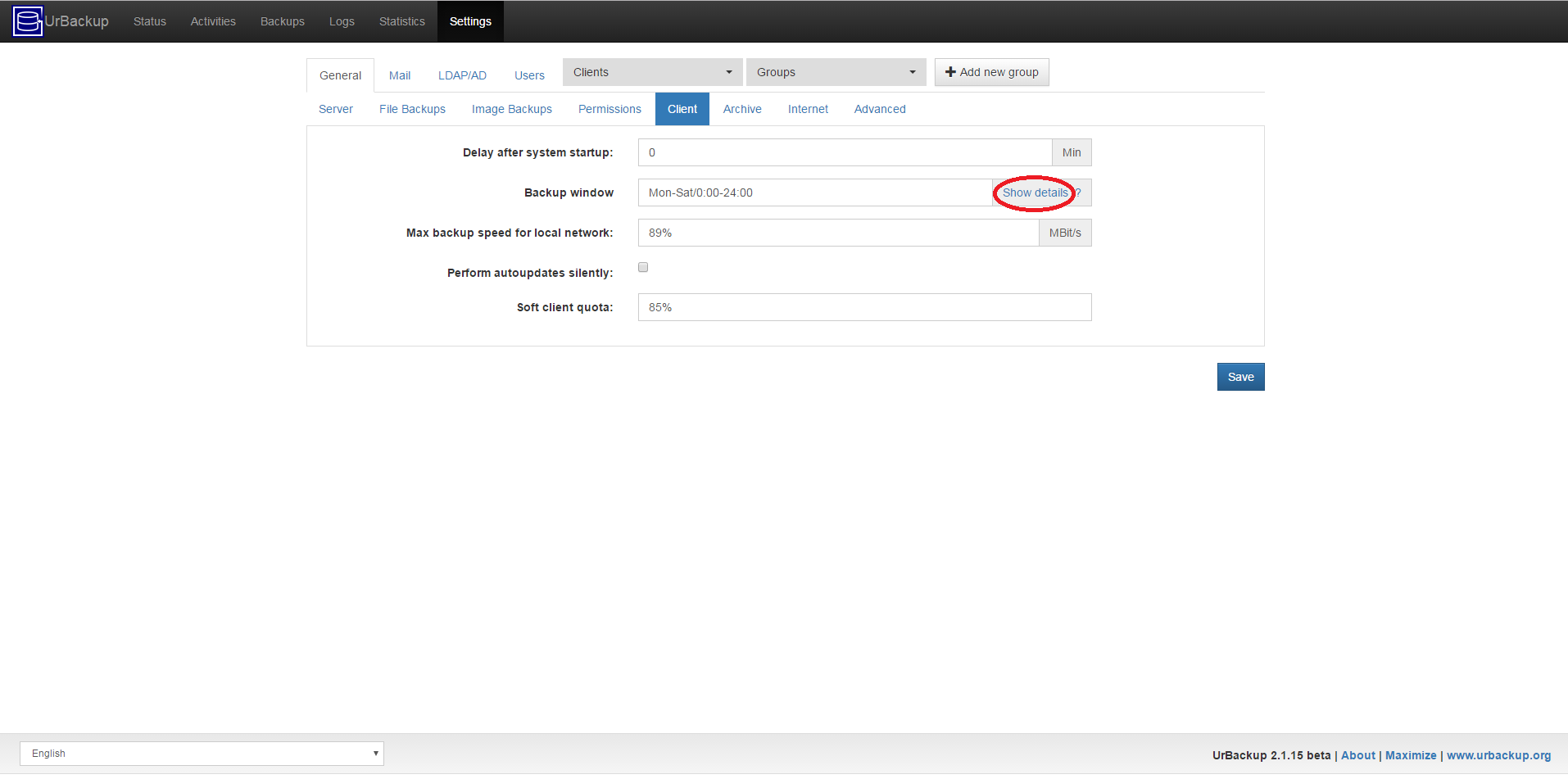This screenshot has height=779, width=1568.
Task: Show details for backup window
Action: [1035, 192]
